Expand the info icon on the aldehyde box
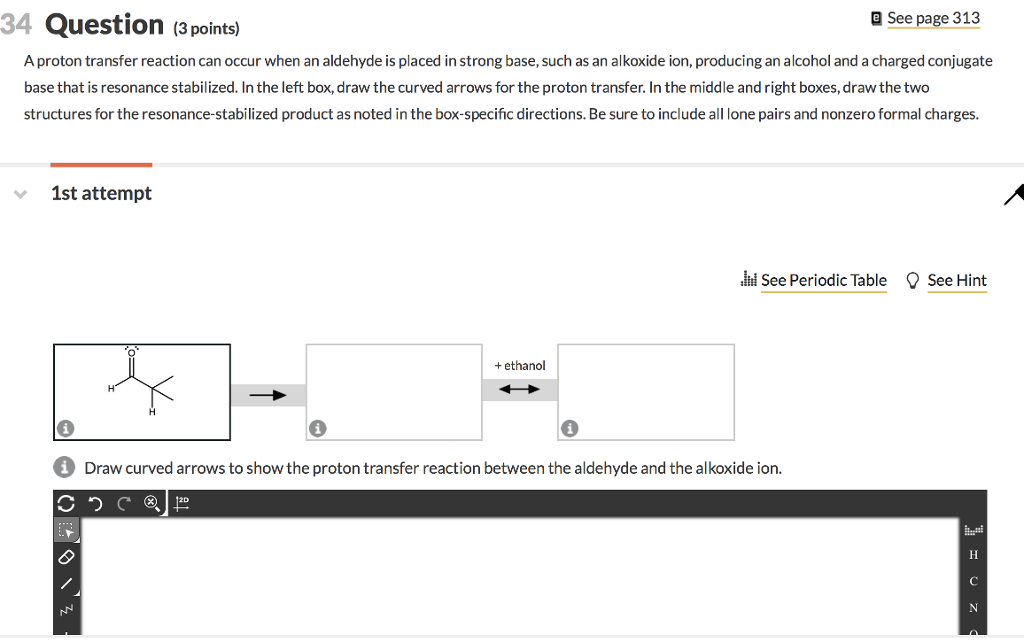The image size is (1024, 642). tap(65, 427)
